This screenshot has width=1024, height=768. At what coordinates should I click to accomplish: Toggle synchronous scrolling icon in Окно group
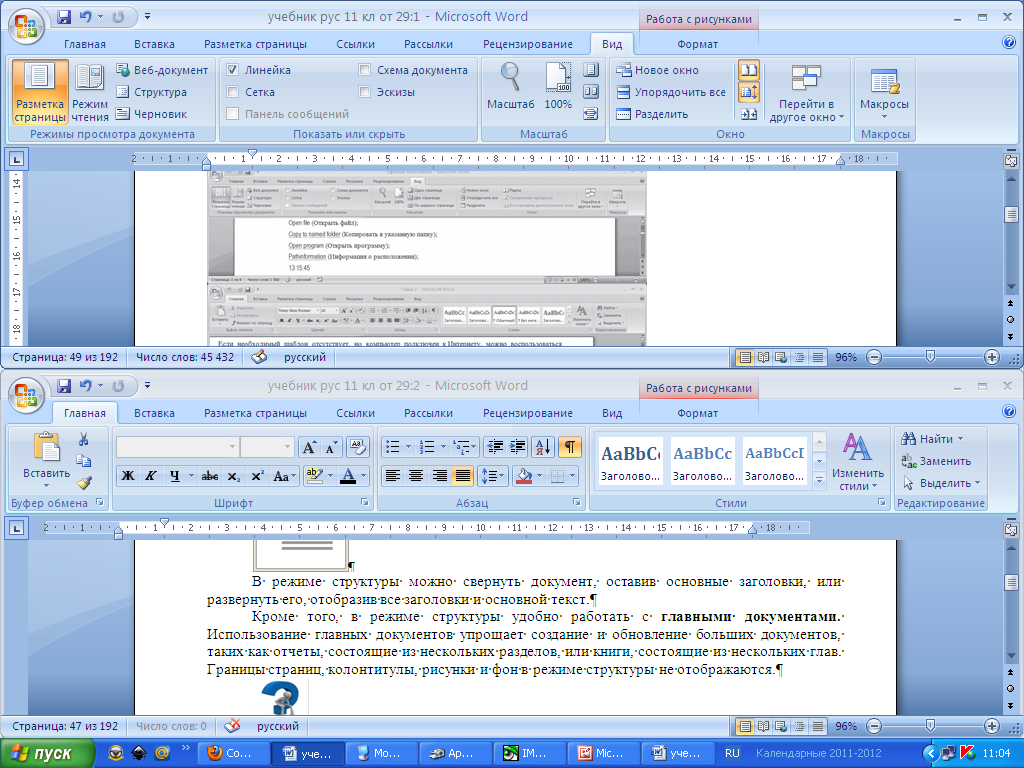click(748, 92)
